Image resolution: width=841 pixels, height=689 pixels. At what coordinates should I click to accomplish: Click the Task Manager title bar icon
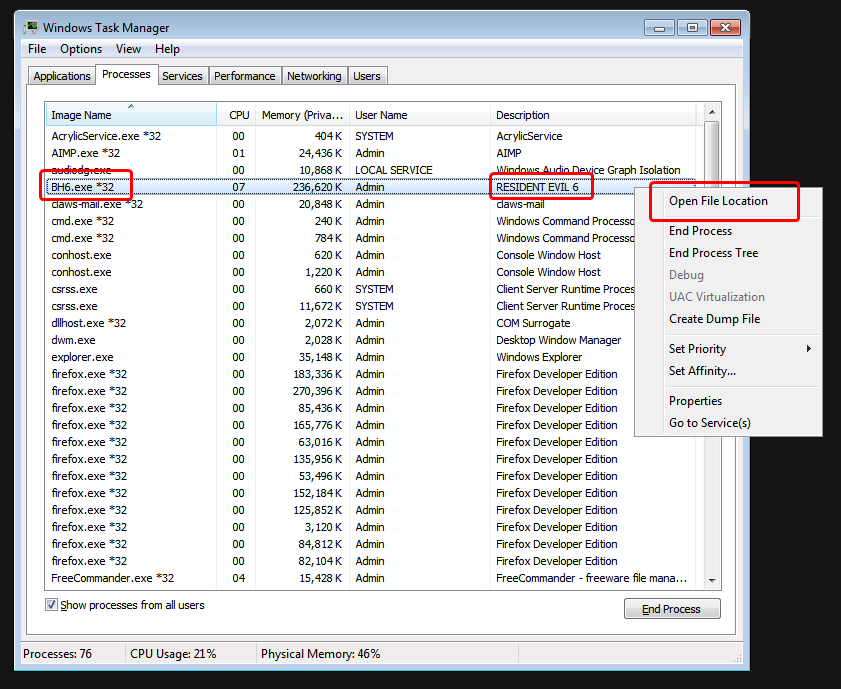pyautogui.click(x=31, y=28)
